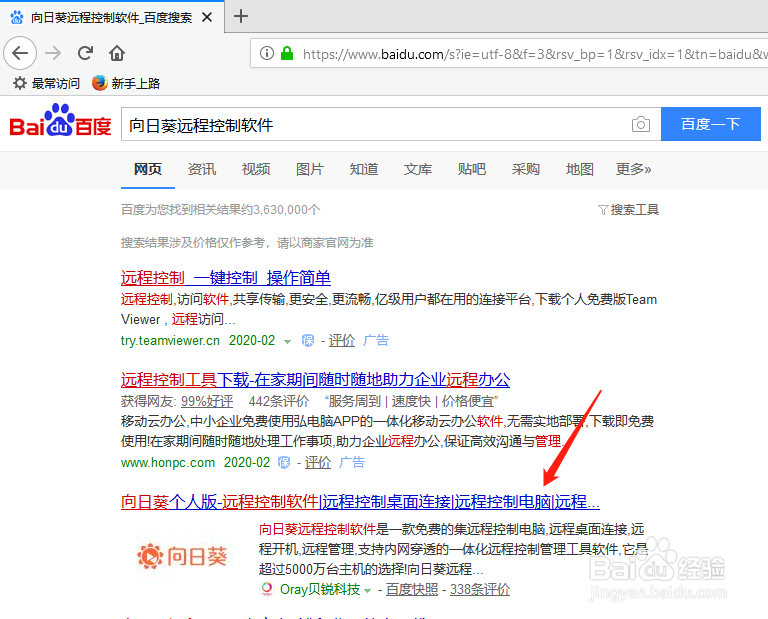Click 评价 link on honpc result

point(318,462)
